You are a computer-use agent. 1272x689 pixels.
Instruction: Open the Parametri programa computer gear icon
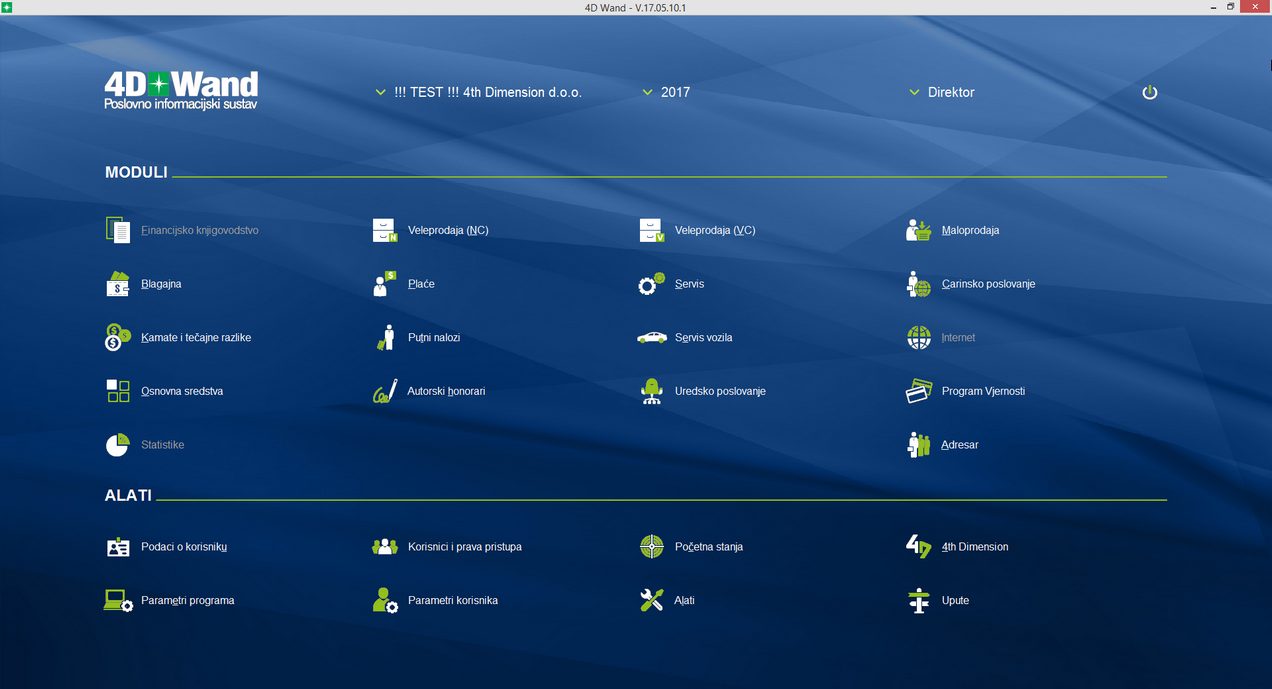[x=118, y=601]
